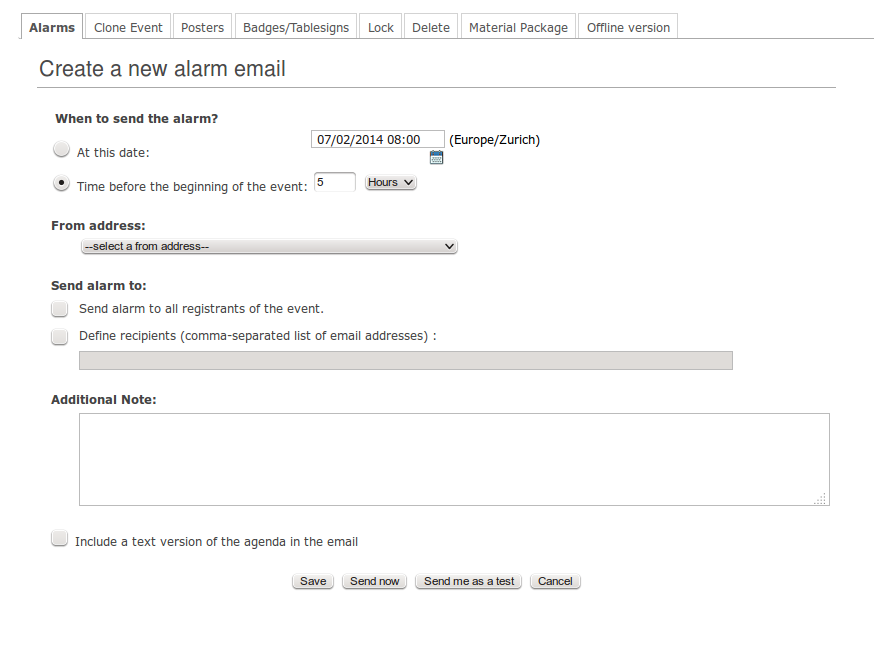Enable the 'Define recipients' checkbox
The height and width of the screenshot is (667, 874).
pos(60,337)
